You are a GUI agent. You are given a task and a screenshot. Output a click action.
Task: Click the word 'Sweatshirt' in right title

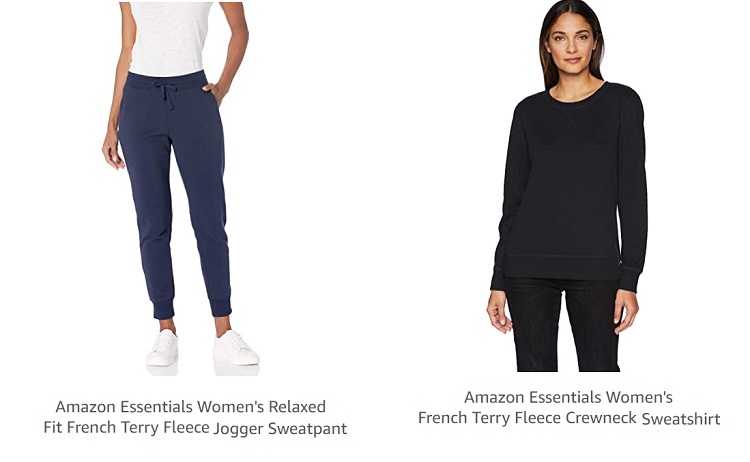coord(681,418)
